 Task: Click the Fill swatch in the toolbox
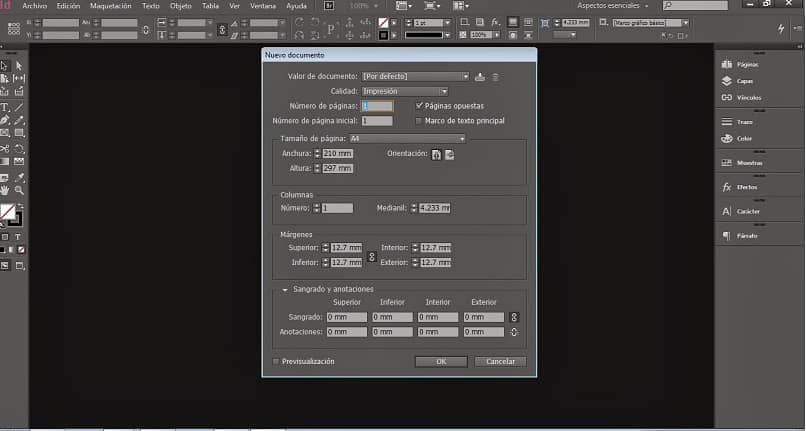[x=7, y=211]
